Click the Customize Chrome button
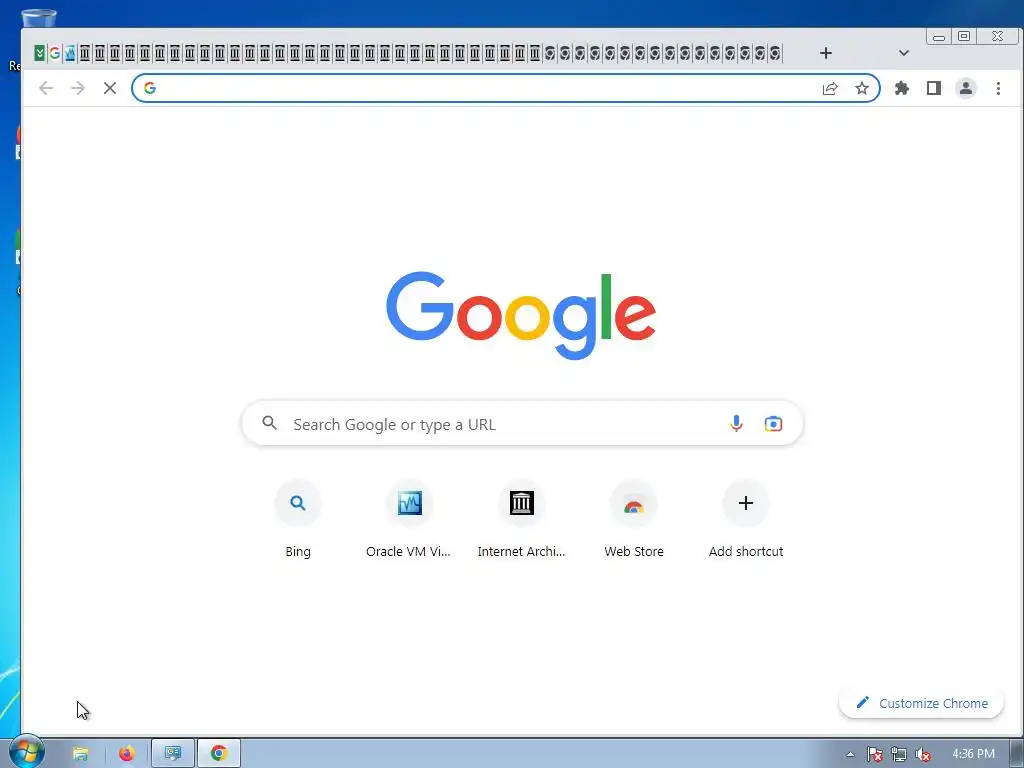Image resolution: width=1024 pixels, height=768 pixels. 921,703
